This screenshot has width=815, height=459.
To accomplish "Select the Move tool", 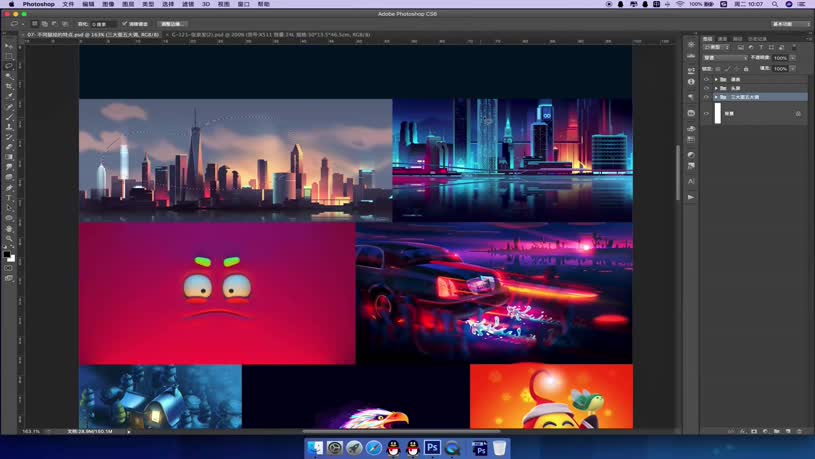I will pos(9,47).
